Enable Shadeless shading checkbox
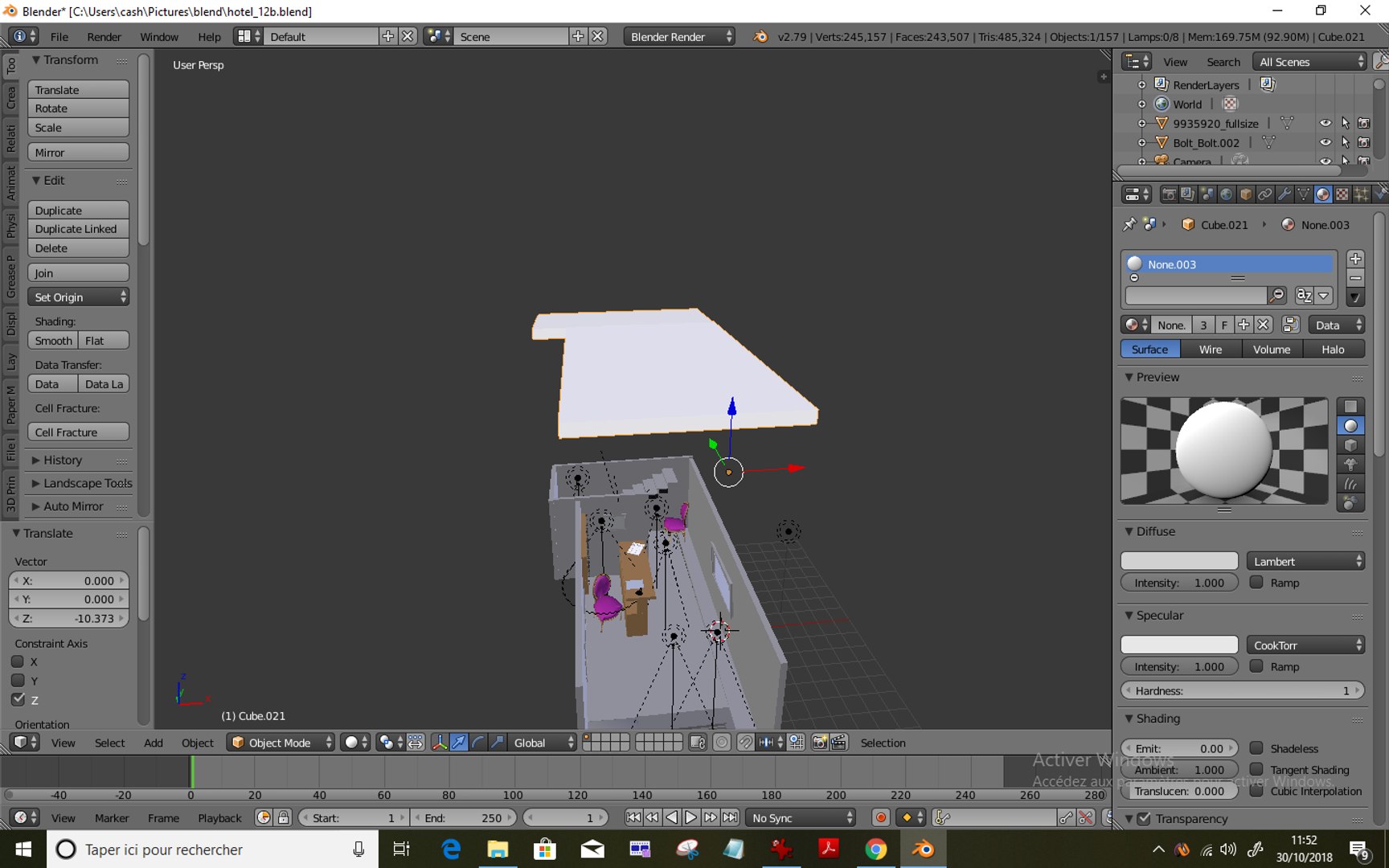The height and width of the screenshot is (868, 1389). (1256, 748)
